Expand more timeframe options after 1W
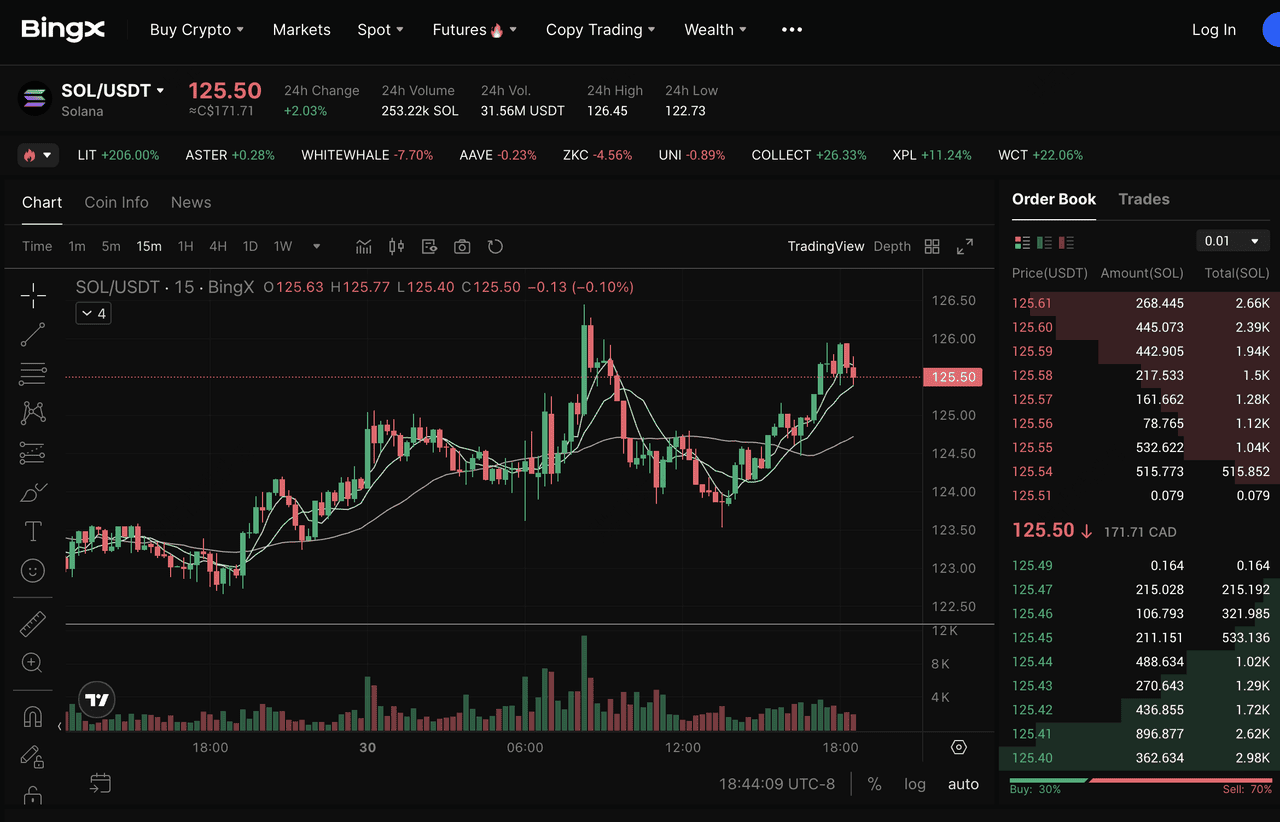 click(x=317, y=246)
